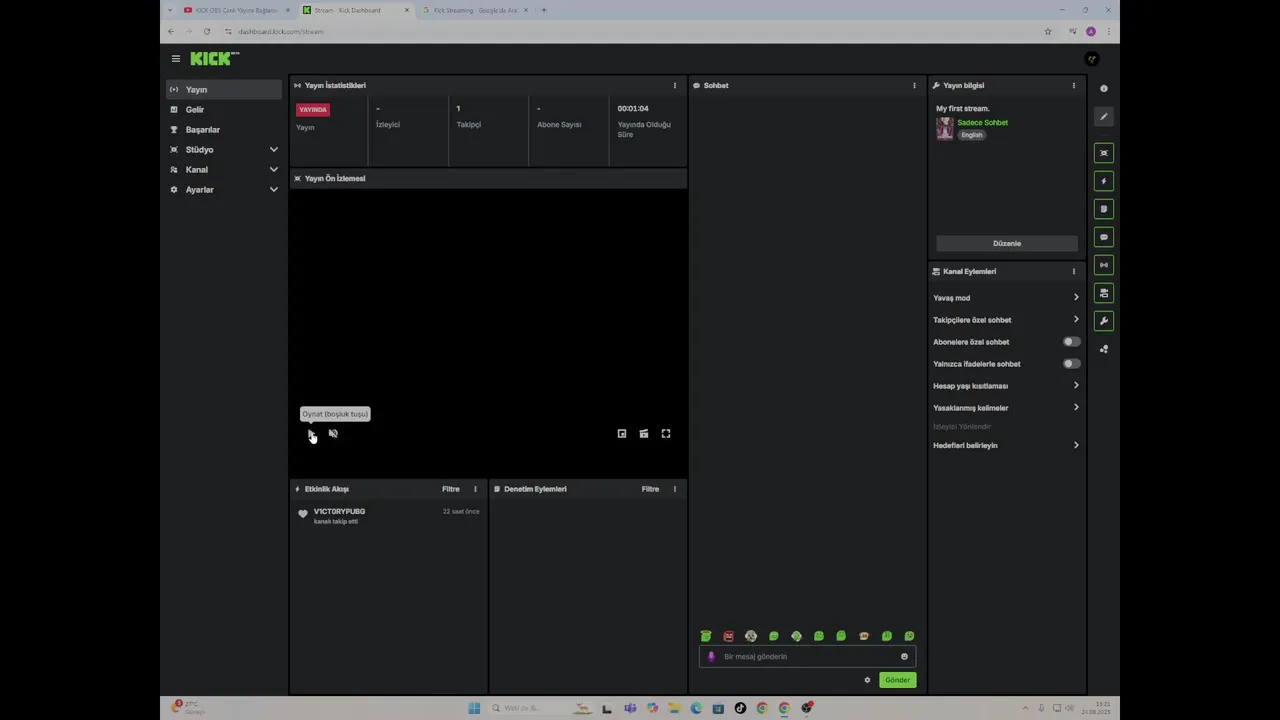Screen dimensions: 1280x720
Task: Toggle the broadcast signal panel icon
Action: coord(1104,265)
